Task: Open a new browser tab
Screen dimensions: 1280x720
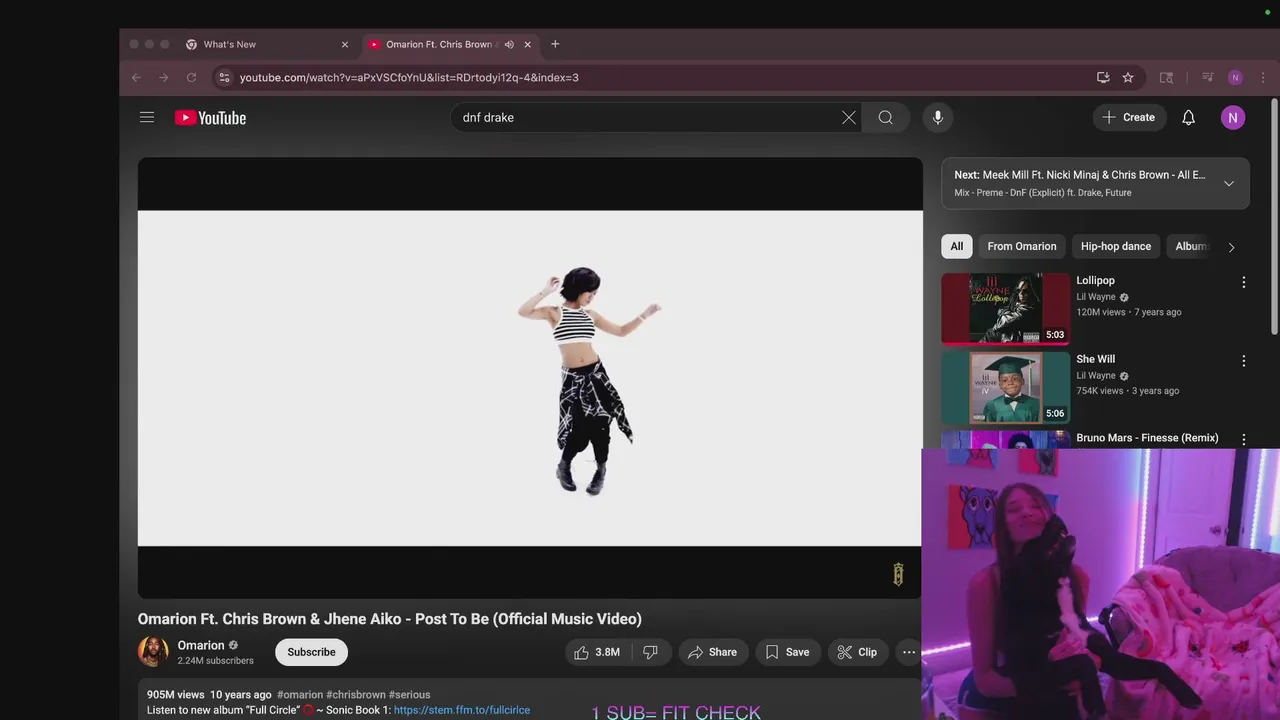Action: coord(555,44)
